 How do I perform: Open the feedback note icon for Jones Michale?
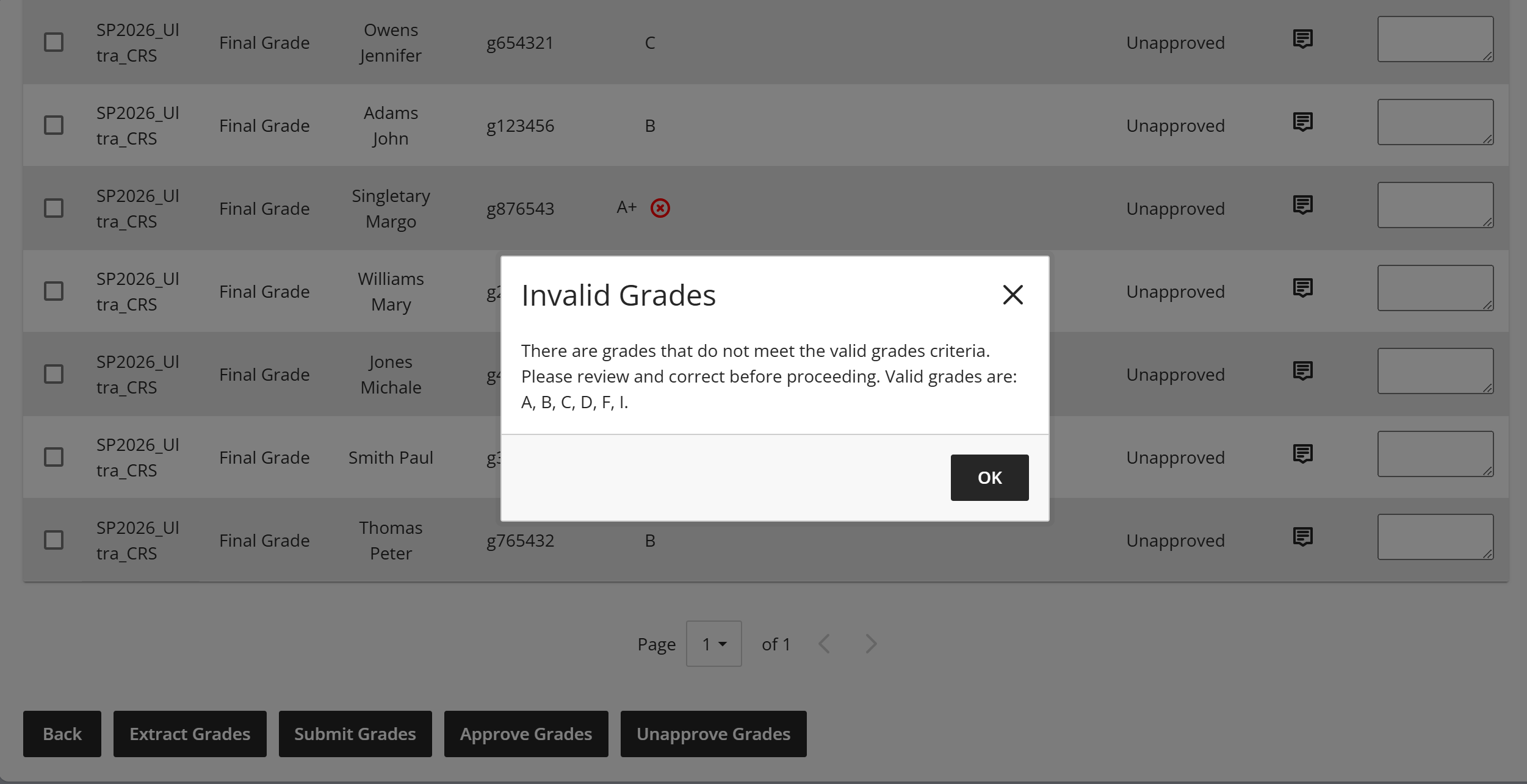(x=1303, y=370)
